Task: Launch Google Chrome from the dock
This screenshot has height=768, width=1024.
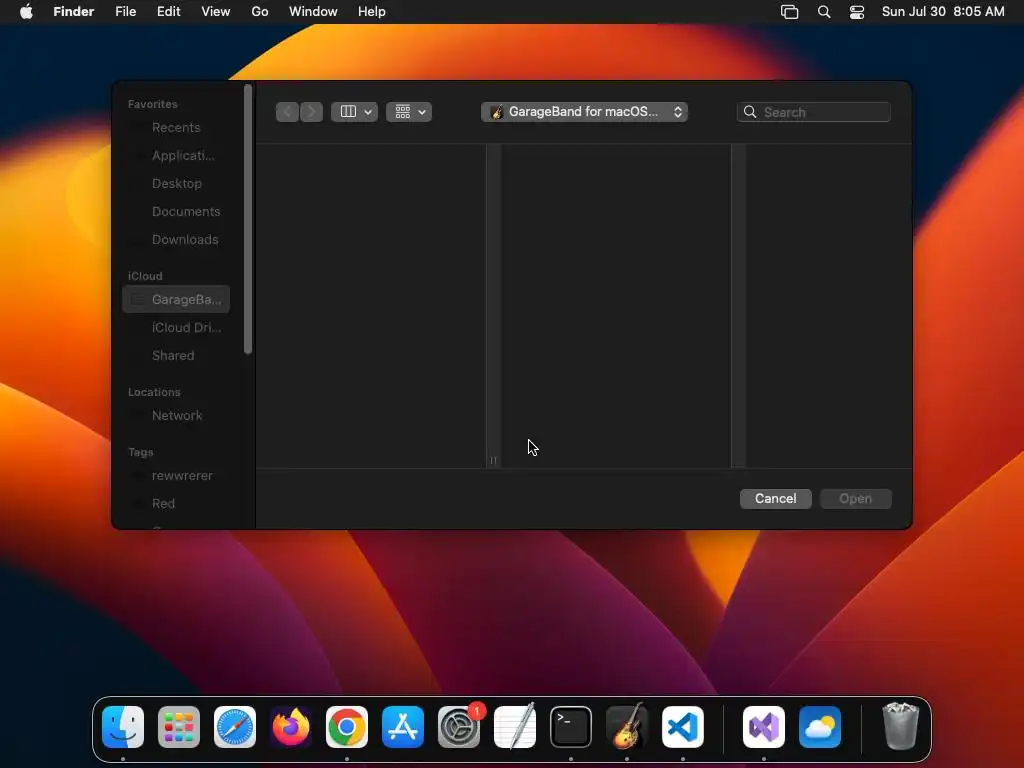Action: point(347,727)
